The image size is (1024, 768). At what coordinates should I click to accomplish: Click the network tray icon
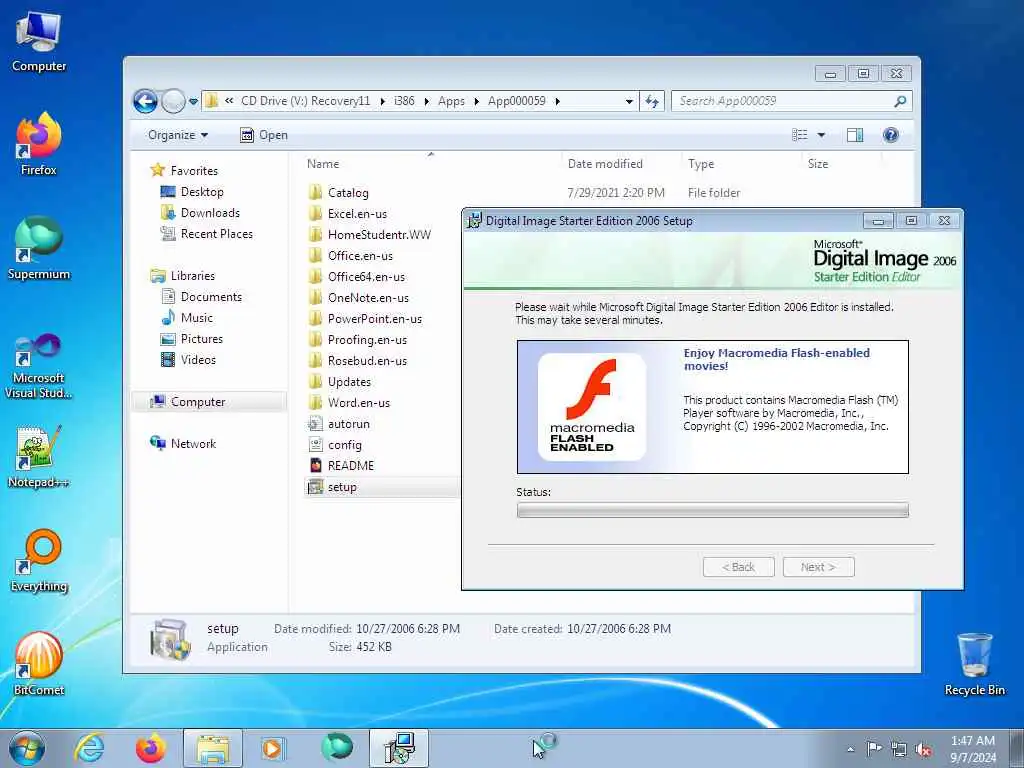(x=899, y=749)
